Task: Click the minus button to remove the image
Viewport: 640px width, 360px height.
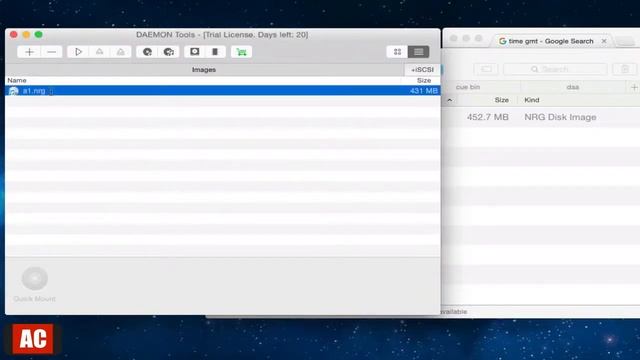Action: (51, 52)
